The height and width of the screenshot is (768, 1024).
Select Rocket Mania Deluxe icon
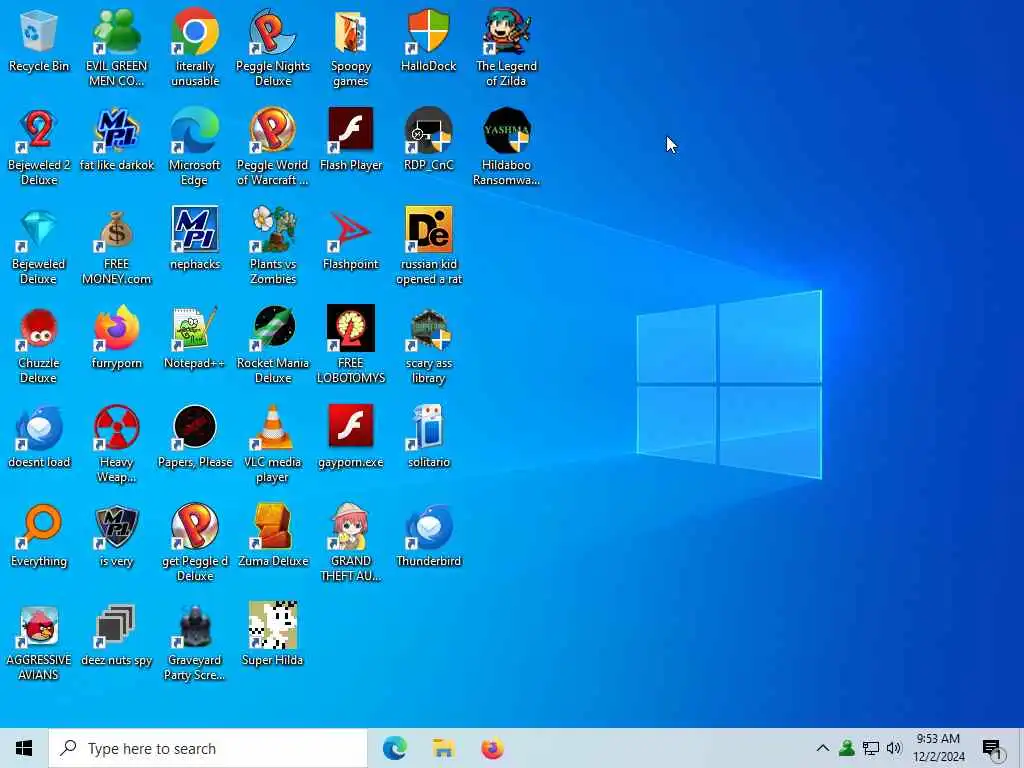coord(273,344)
